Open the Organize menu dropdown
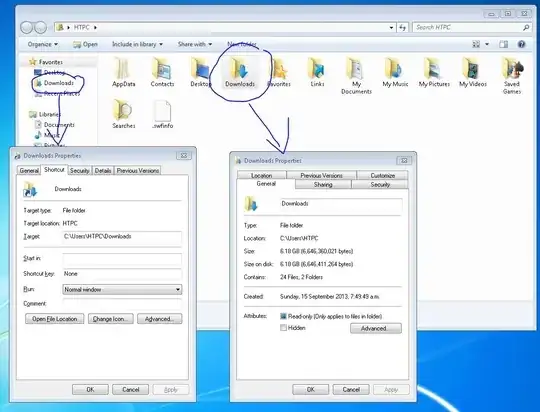540x412 pixels. click(x=43, y=44)
